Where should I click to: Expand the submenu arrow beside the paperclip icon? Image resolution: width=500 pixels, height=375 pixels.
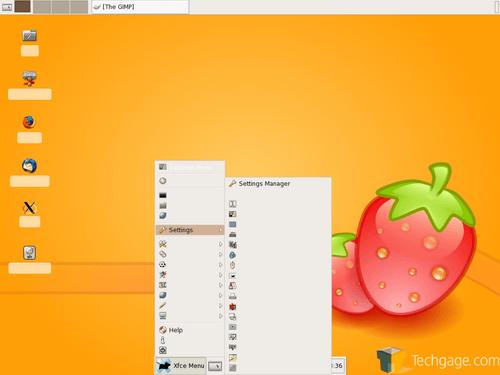pyautogui.click(x=220, y=255)
